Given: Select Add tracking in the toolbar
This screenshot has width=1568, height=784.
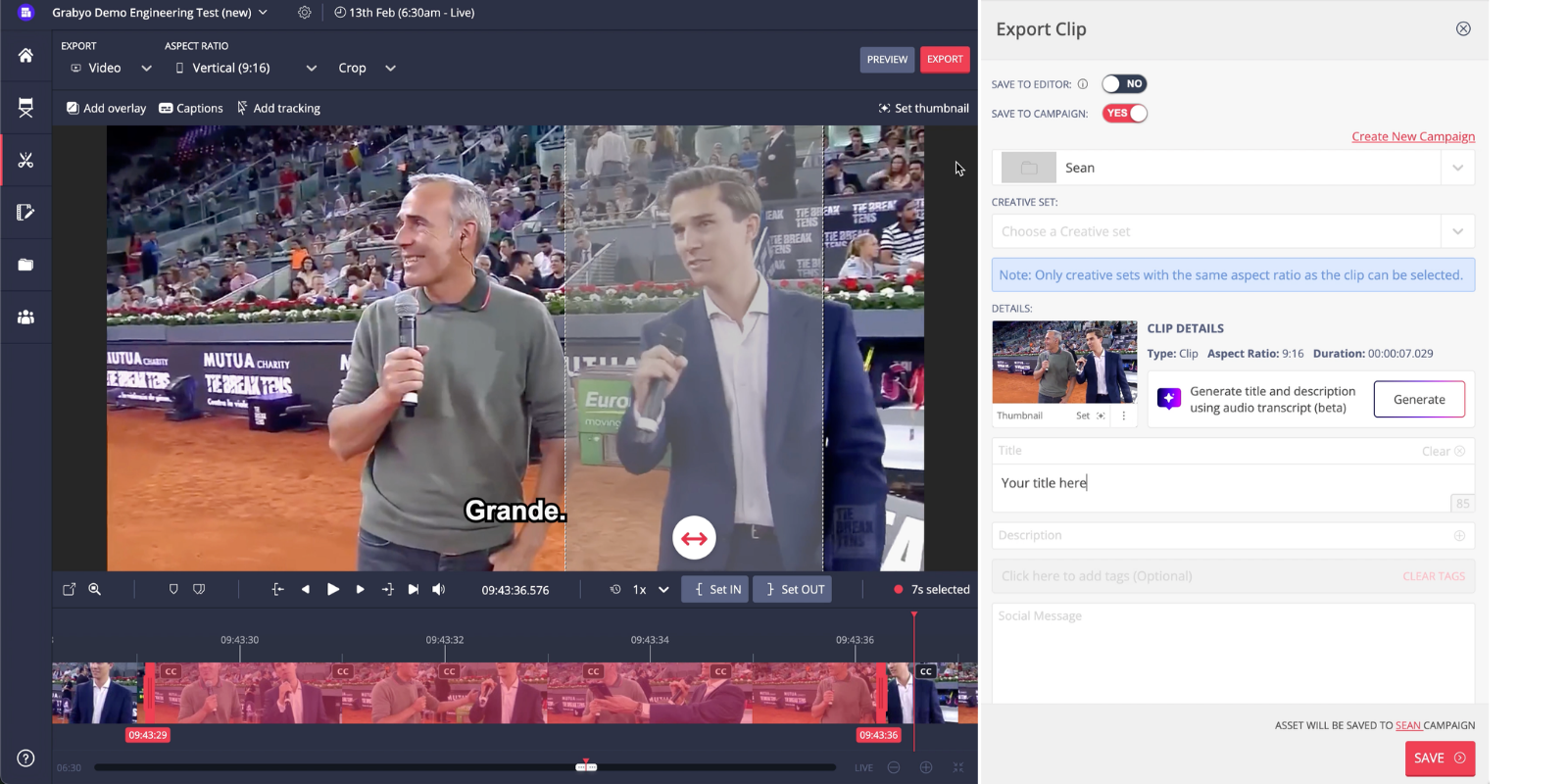Looking at the screenshot, I should point(278,108).
